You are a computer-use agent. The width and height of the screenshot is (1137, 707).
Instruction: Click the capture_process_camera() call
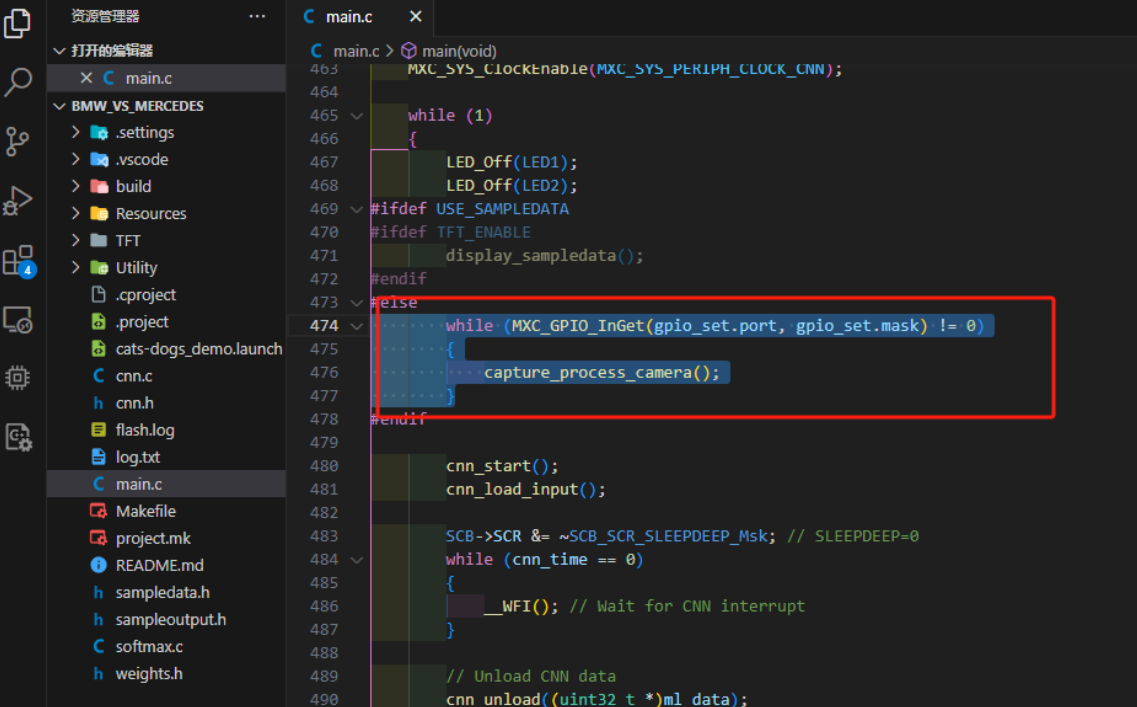point(602,373)
